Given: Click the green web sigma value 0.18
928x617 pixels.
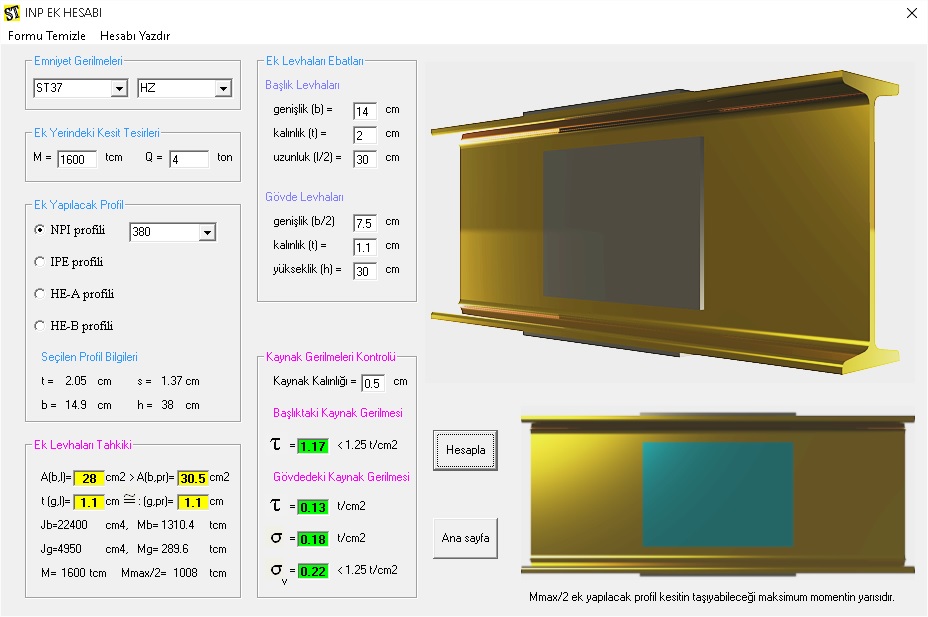Looking at the screenshot, I should [312, 539].
